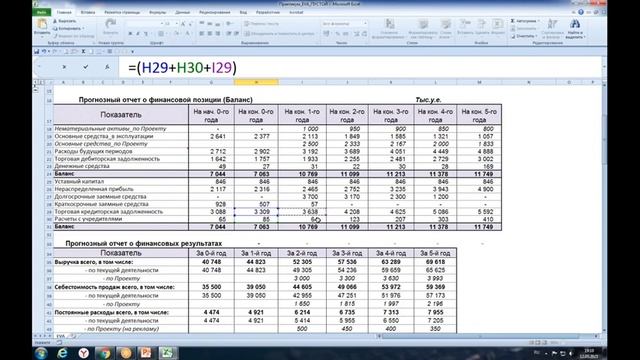Open the Windows Start button
This screenshot has height=360, width=640.
click(x=41, y=353)
